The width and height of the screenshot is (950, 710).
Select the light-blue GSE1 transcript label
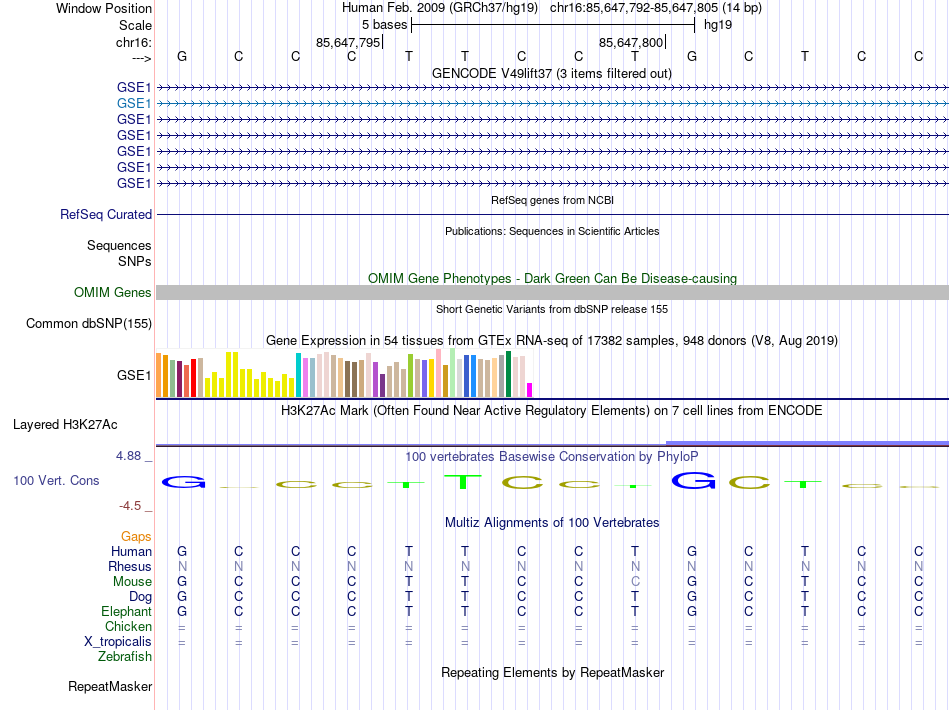(134, 104)
